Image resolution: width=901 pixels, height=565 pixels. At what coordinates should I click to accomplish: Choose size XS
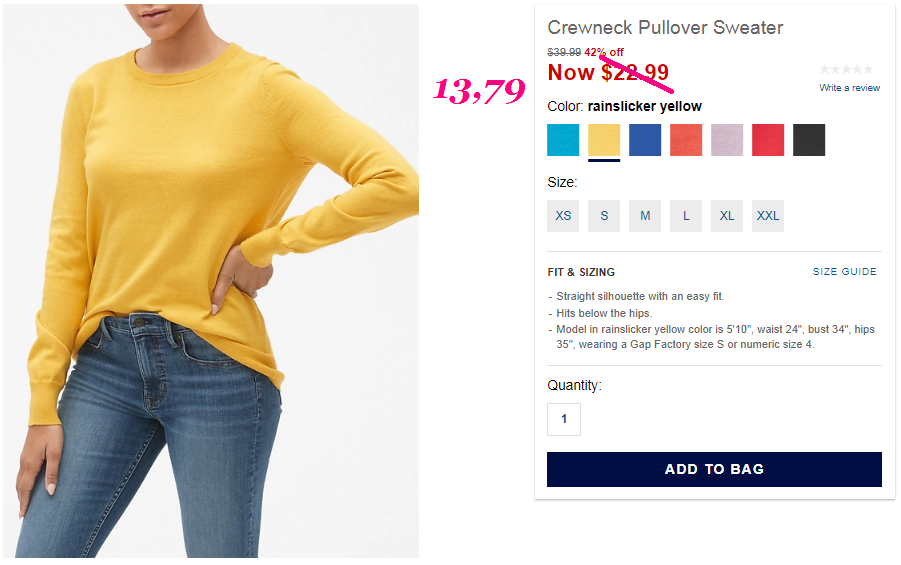click(x=563, y=216)
